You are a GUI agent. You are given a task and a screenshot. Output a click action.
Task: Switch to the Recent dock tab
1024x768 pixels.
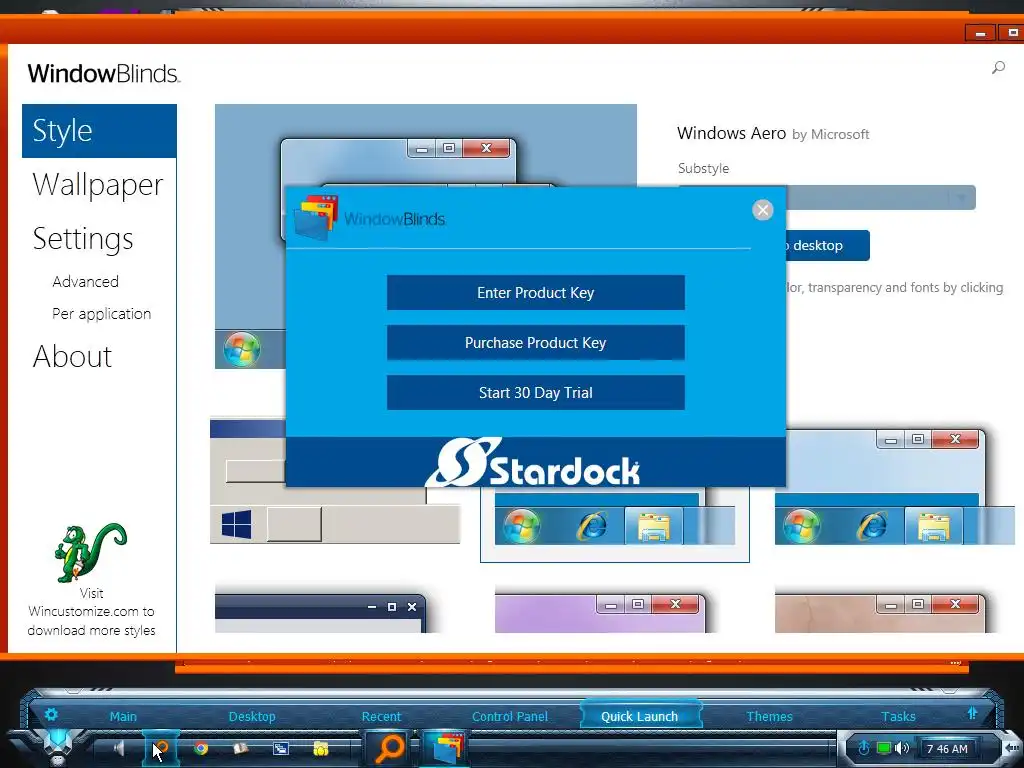(x=381, y=716)
